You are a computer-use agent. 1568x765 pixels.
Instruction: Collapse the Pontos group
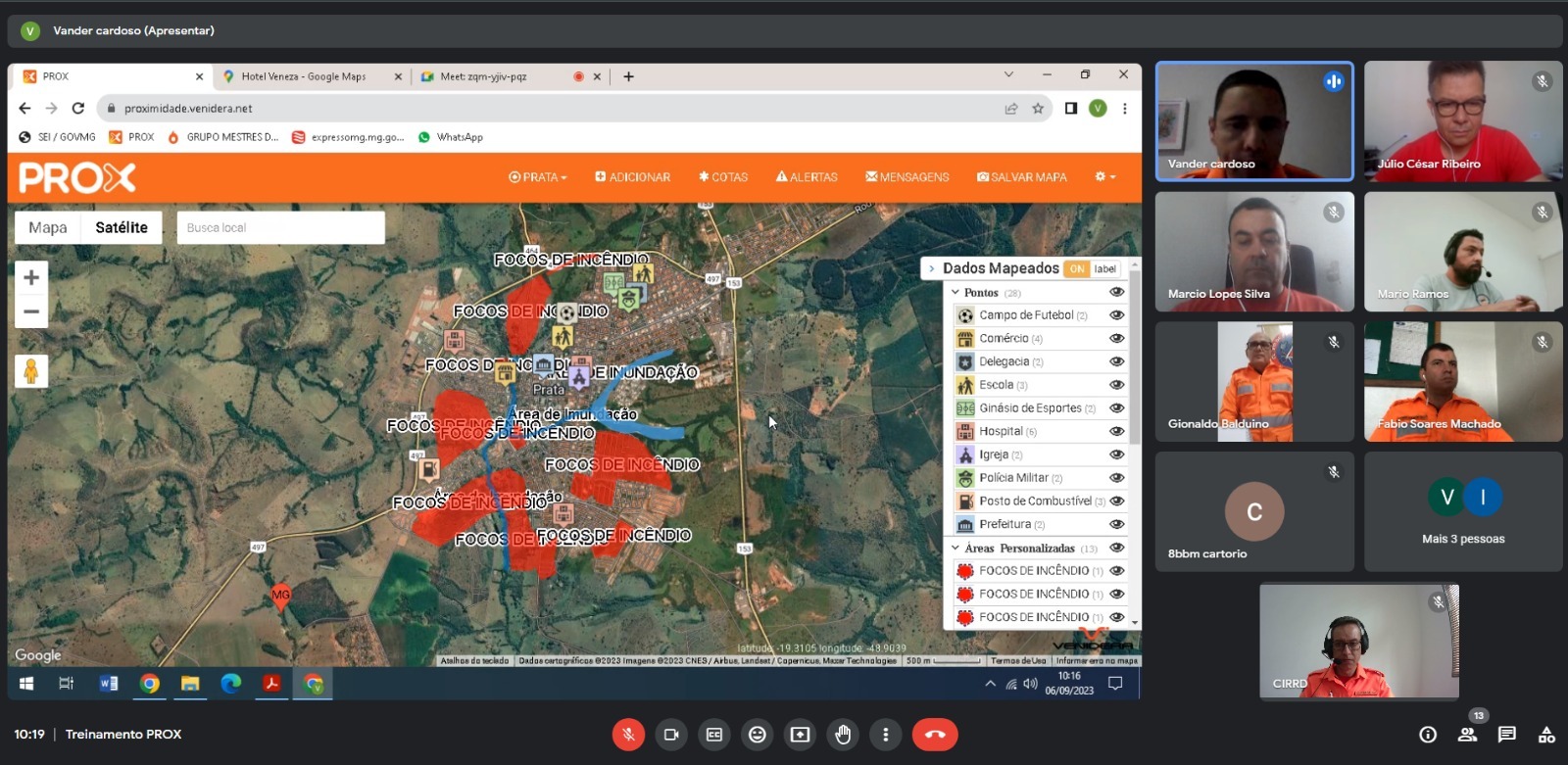[x=955, y=292]
